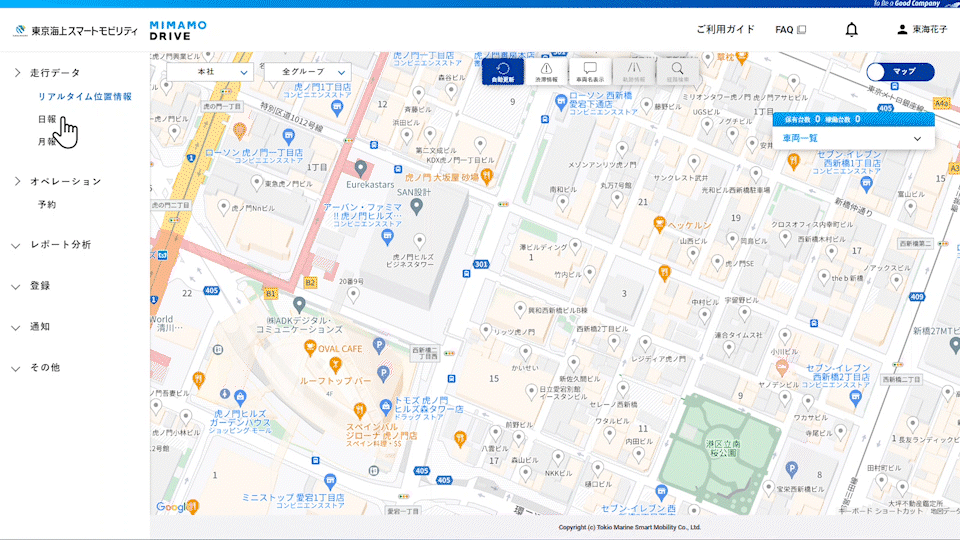Expand the その他 menu section
The image size is (960, 540).
[x=36, y=368]
